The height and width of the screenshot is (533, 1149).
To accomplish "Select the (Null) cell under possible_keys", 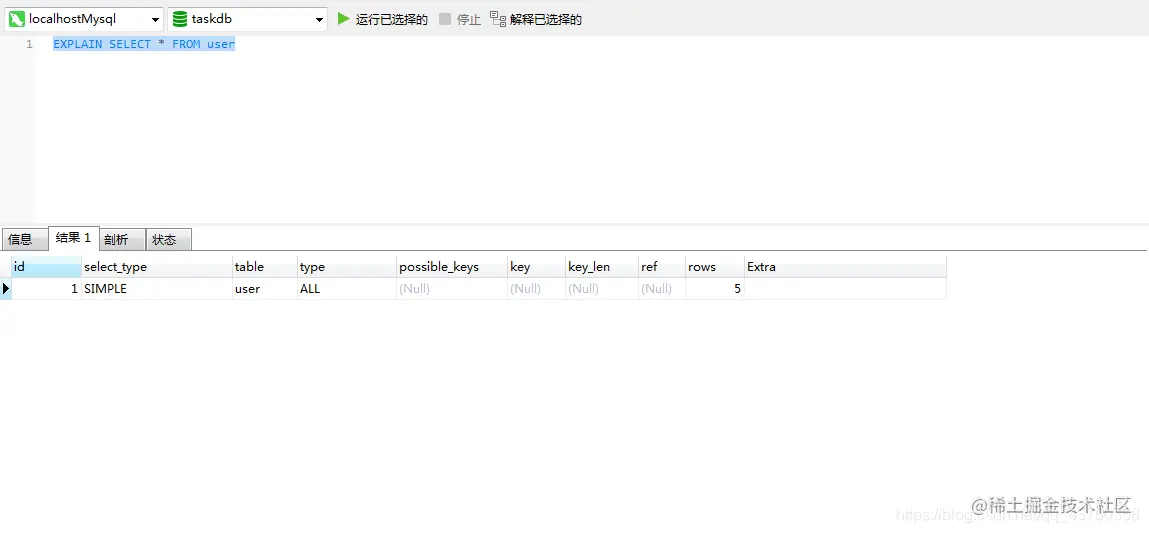I will click(451, 289).
